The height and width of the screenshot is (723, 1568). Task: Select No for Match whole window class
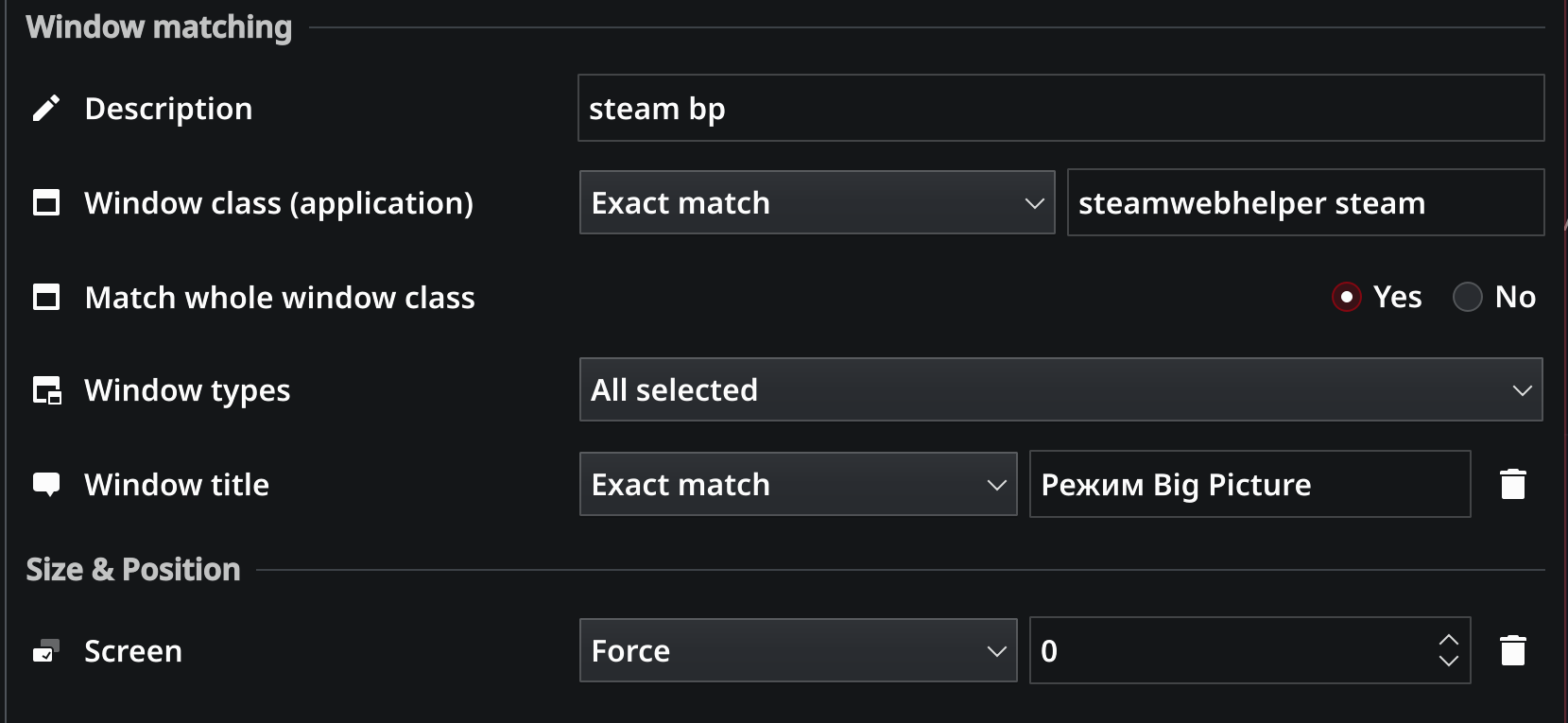coord(1467,298)
